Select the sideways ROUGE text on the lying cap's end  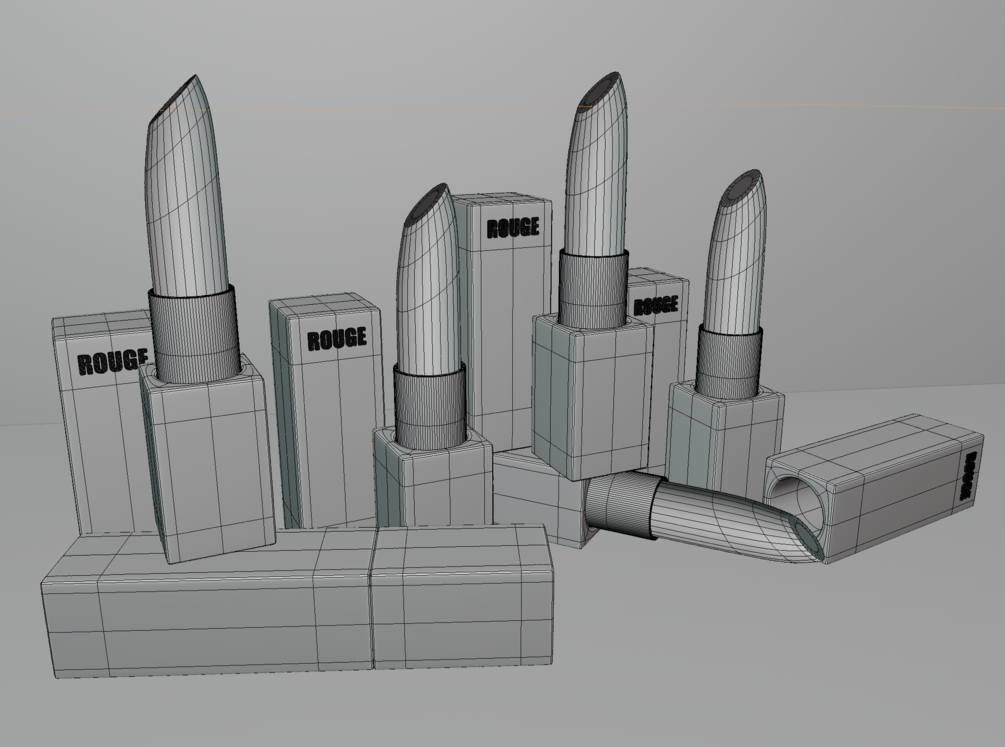tap(968, 476)
